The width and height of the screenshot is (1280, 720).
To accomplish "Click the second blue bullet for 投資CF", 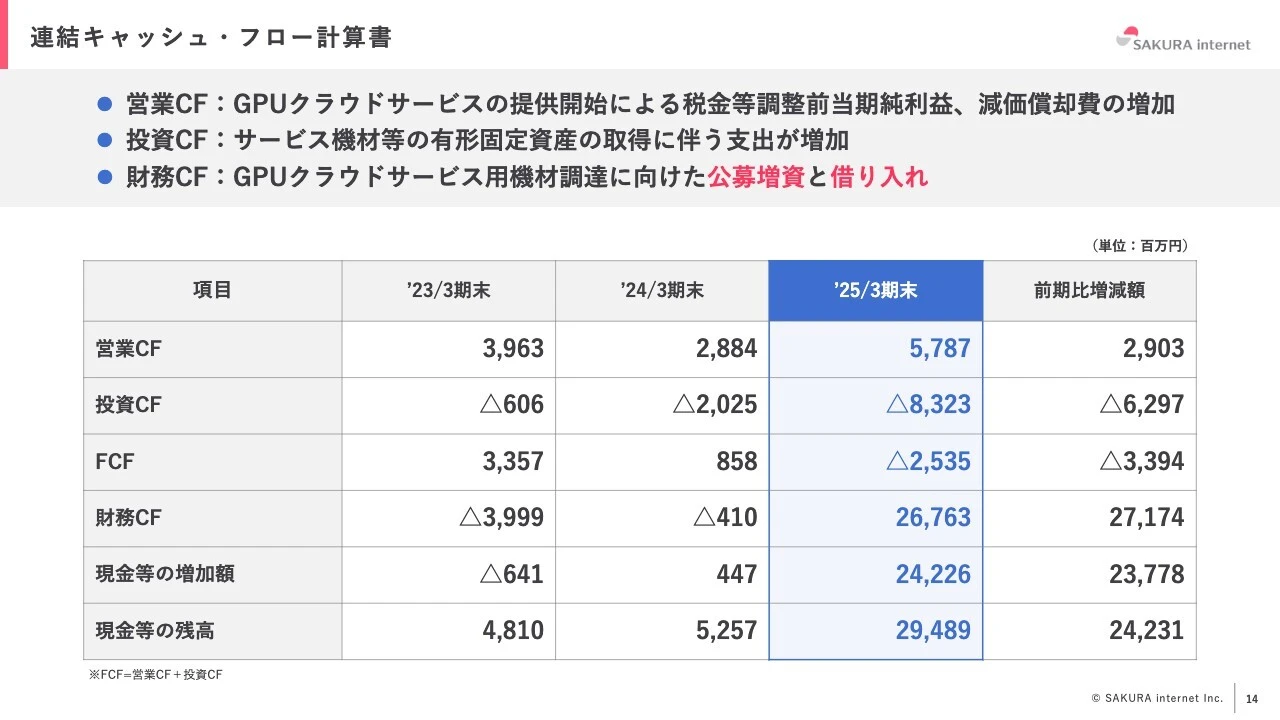I will [x=104, y=141].
